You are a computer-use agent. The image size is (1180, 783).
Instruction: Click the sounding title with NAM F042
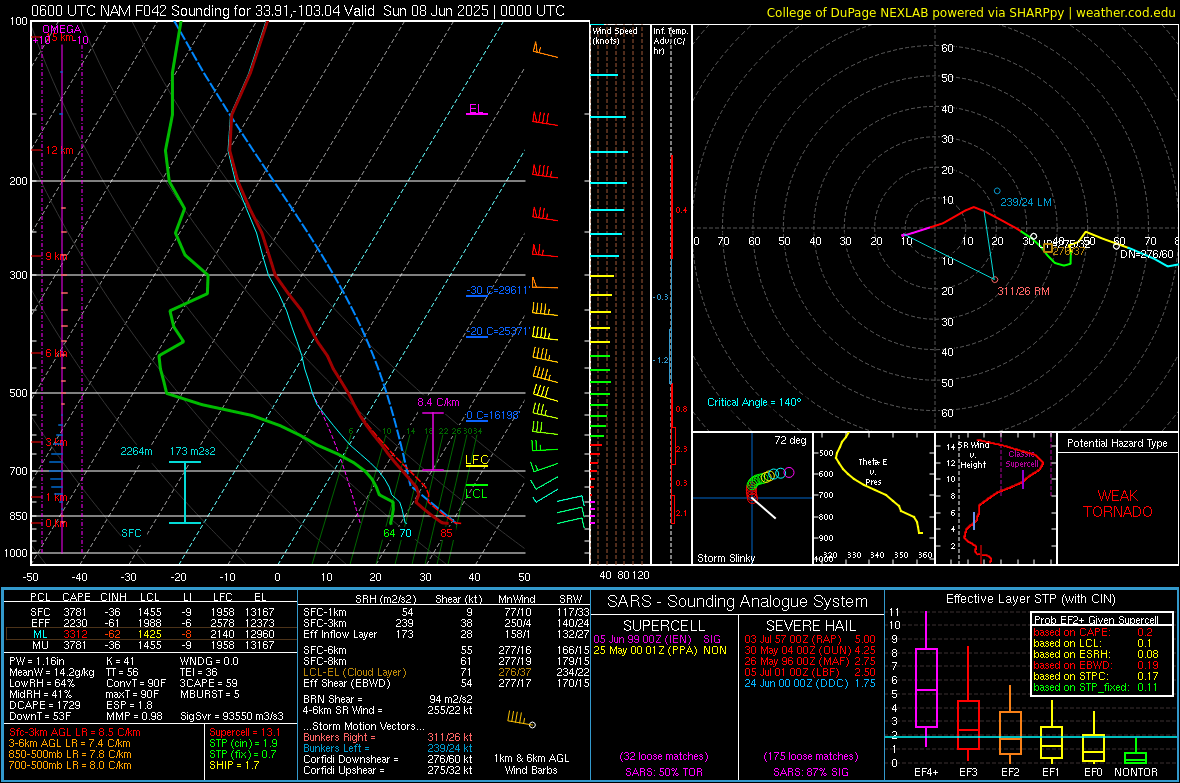coord(298,11)
